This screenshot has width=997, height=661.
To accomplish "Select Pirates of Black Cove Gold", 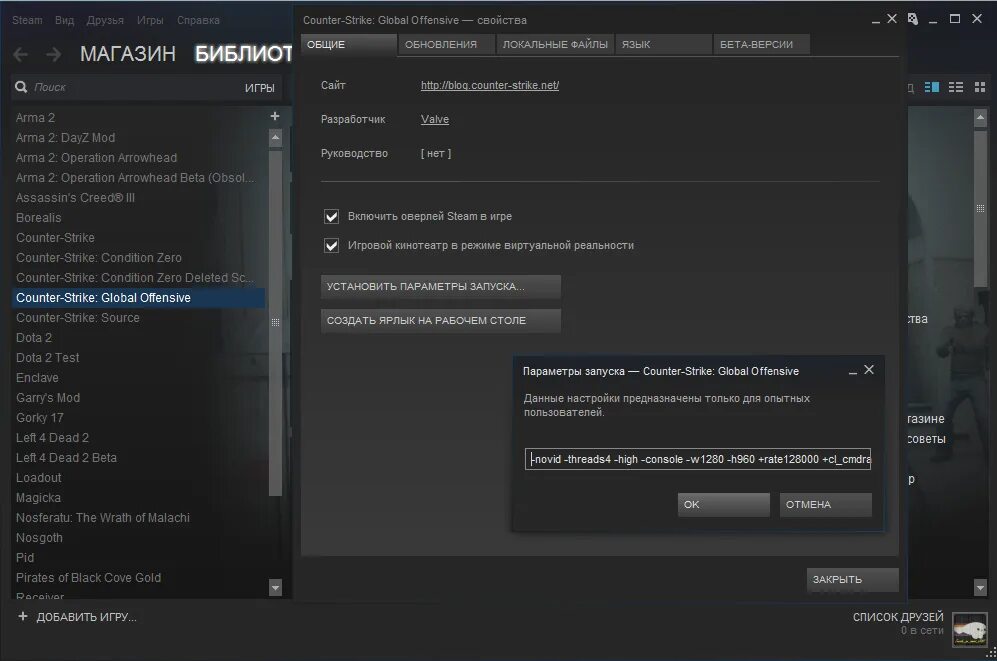I will click(88, 578).
